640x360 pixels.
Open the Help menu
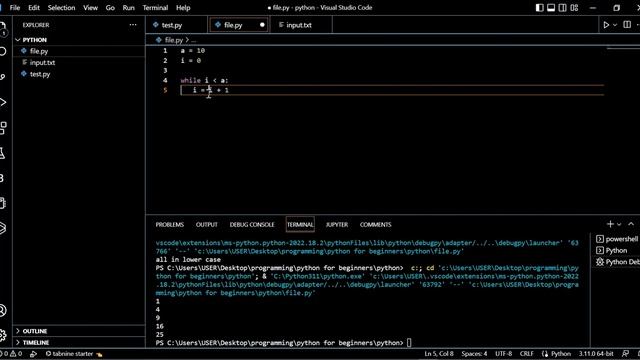(183, 8)
